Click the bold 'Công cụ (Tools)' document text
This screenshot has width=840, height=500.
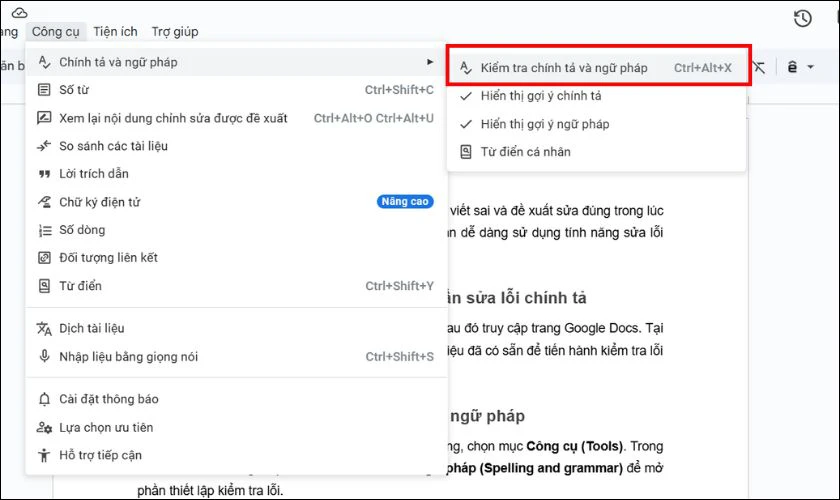[574, 446]
